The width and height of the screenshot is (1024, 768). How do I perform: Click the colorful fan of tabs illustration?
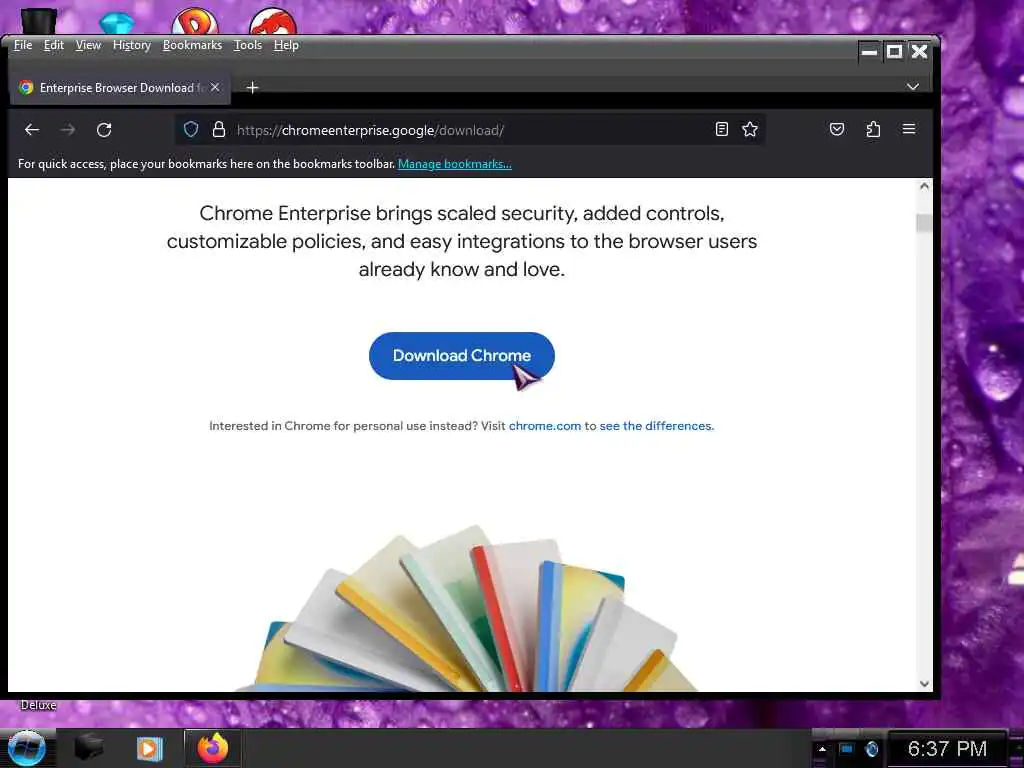468,609
